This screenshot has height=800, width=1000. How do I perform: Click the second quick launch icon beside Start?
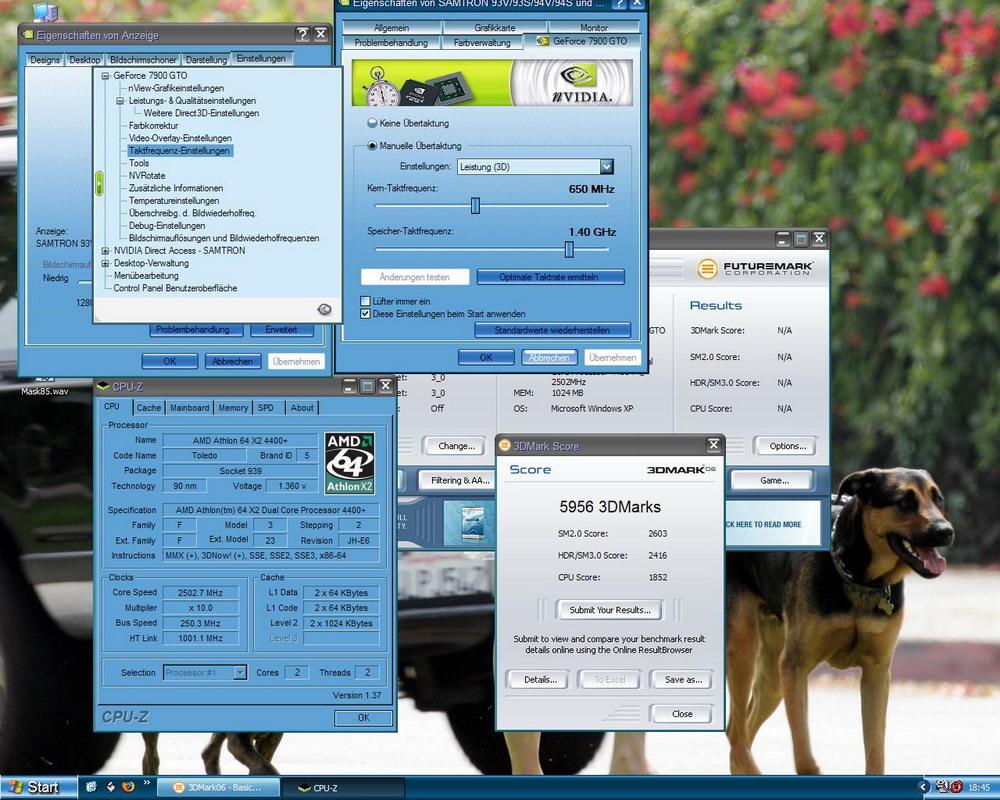coord(110,787)
